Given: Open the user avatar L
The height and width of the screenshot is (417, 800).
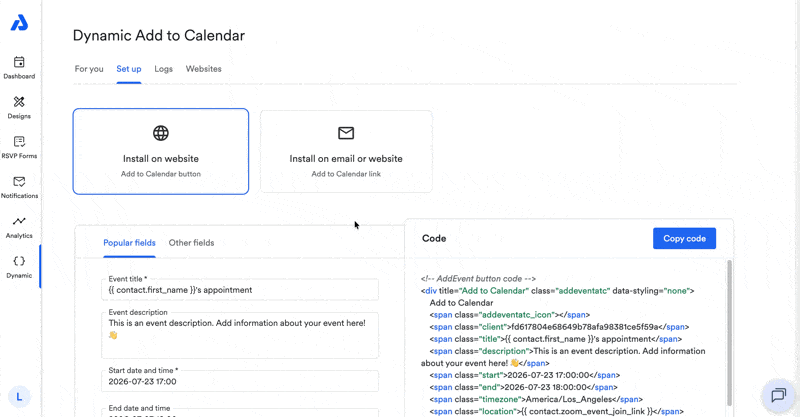Looking at the screenshot, I should tap(19, 397).
